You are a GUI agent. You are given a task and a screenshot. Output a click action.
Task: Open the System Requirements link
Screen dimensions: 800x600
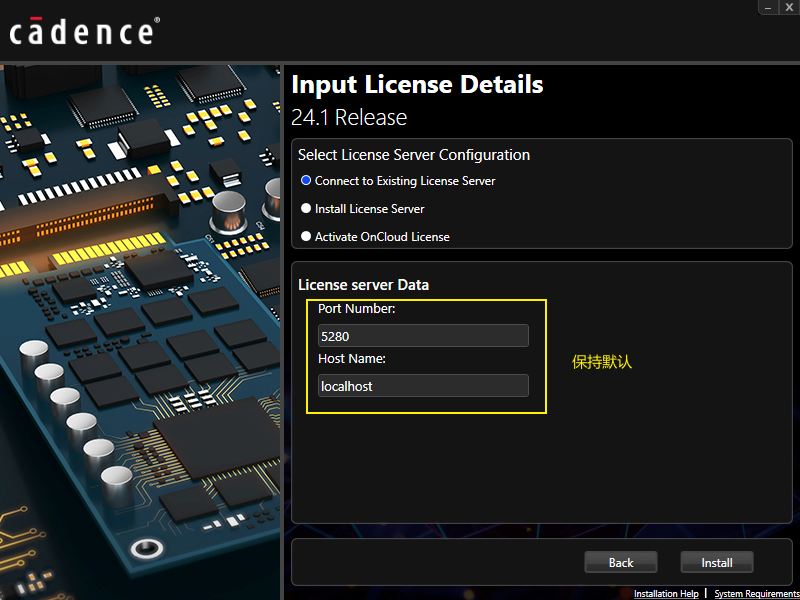click(x=756, y=594)
